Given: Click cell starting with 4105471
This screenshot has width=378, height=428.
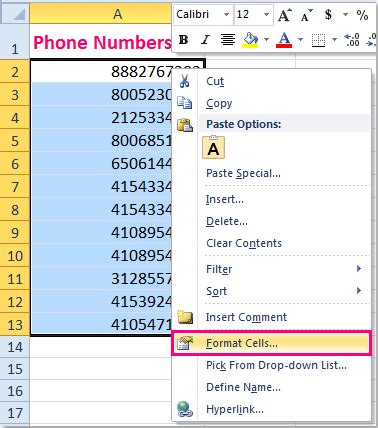Looking at the screenshot, I should tap(101, 324).
